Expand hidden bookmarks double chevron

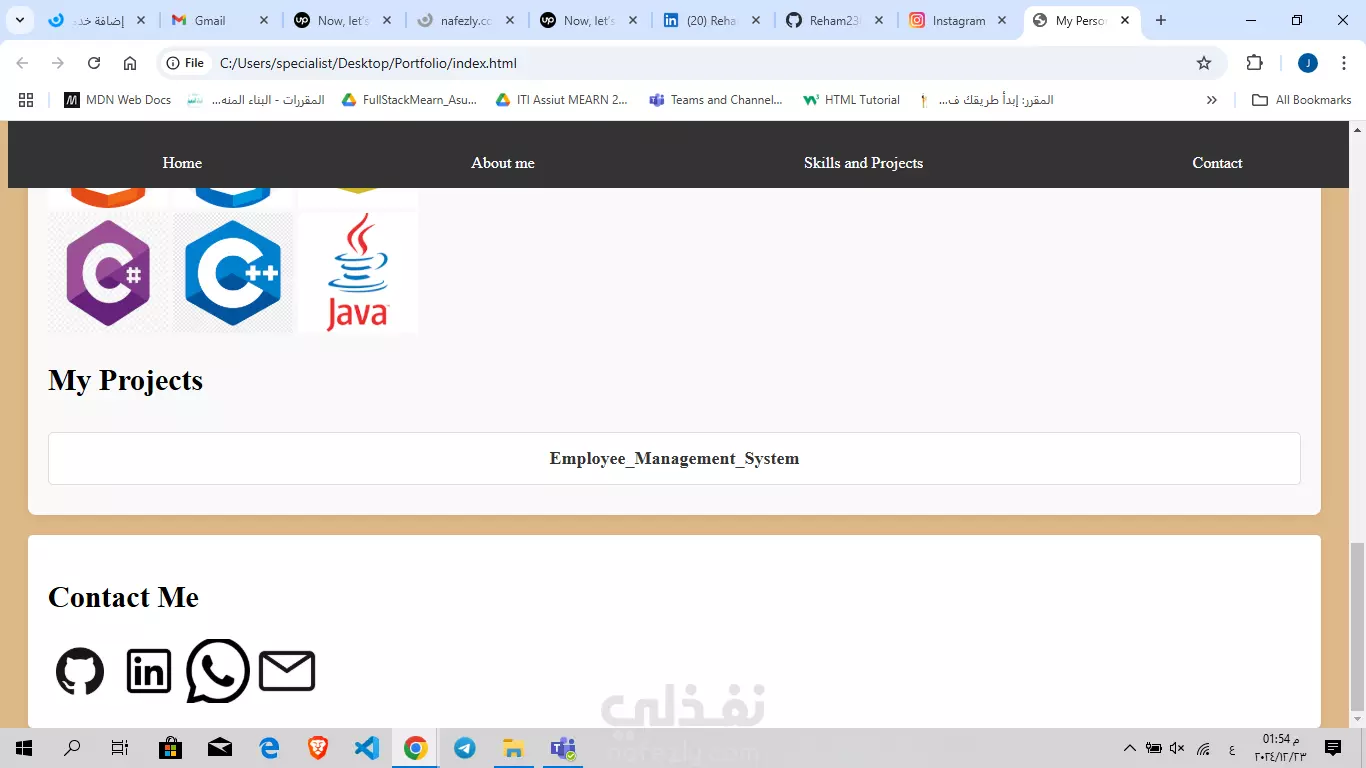tap(1211, 100)
